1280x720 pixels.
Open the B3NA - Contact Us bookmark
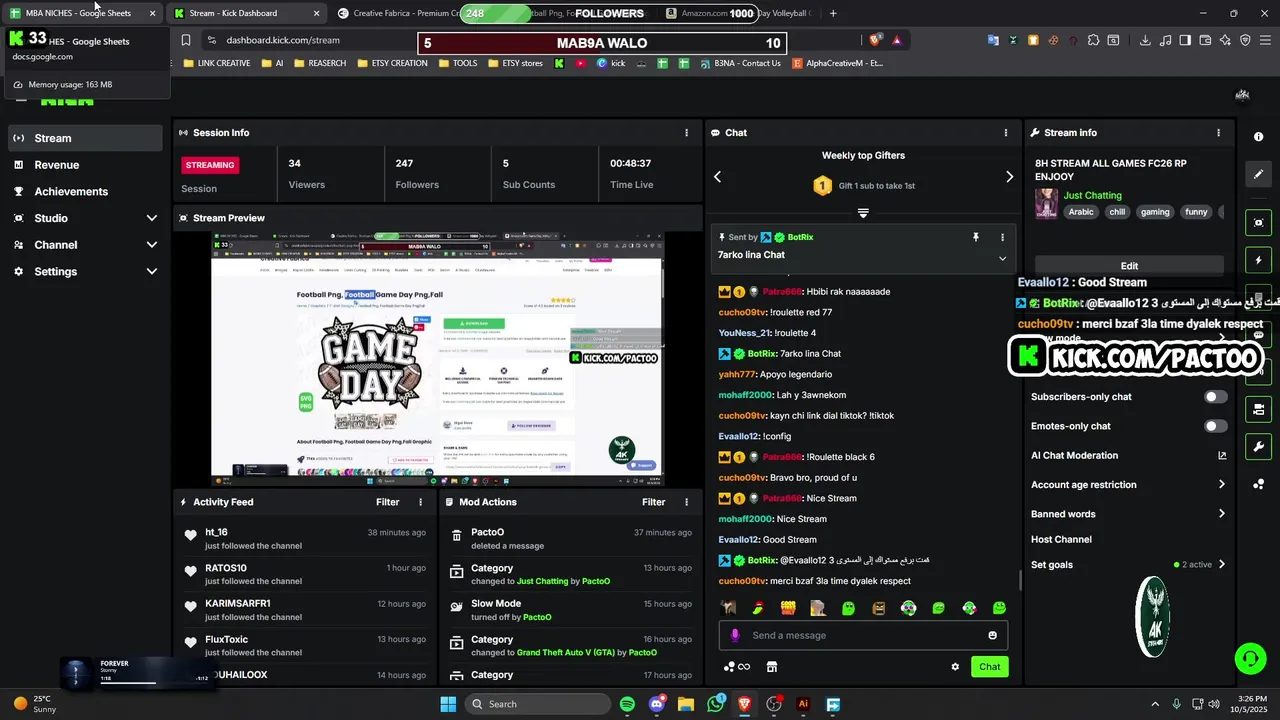[740, 63]
